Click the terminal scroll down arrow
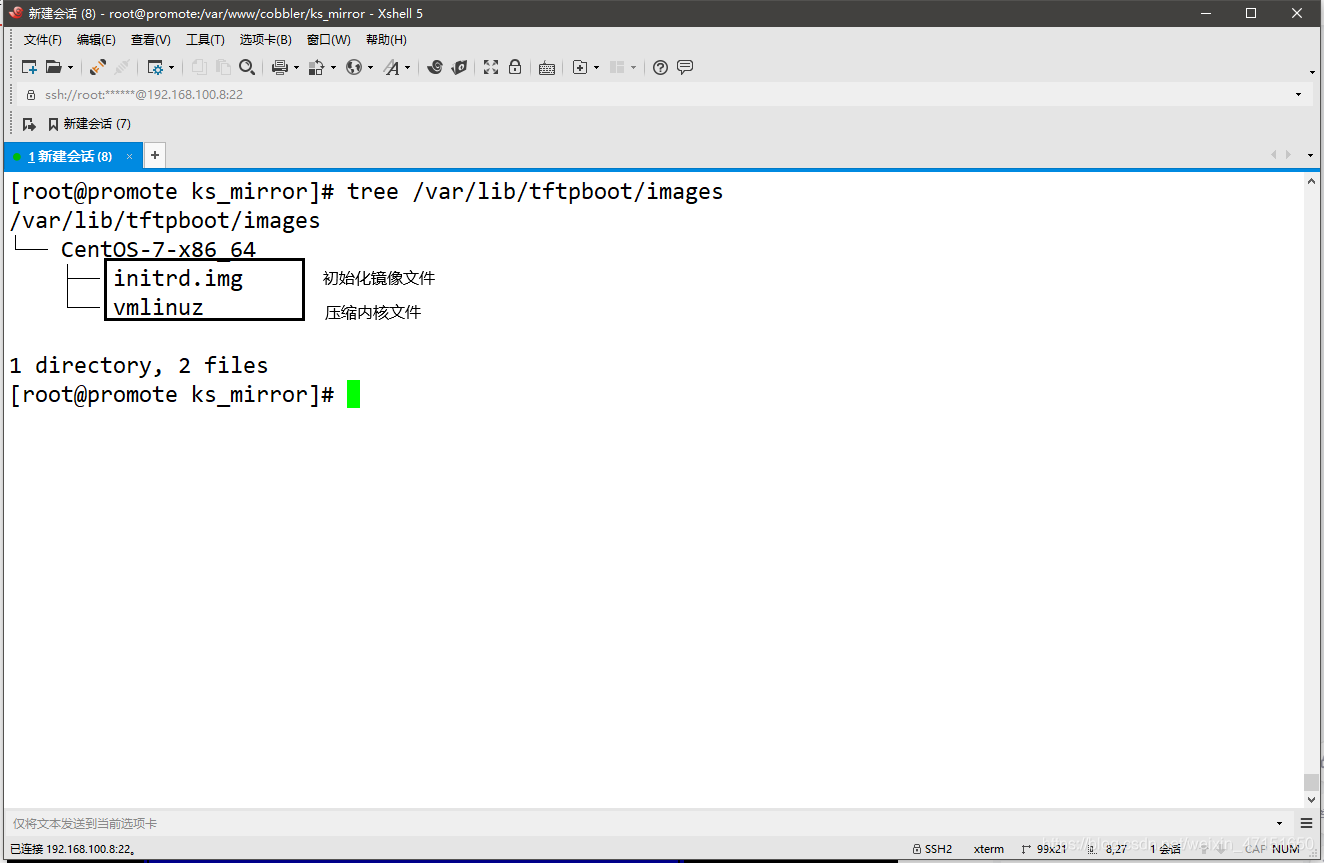The width and height of the screenshot is (1324, 863). pyautogui.click(x=1311, y=800)
